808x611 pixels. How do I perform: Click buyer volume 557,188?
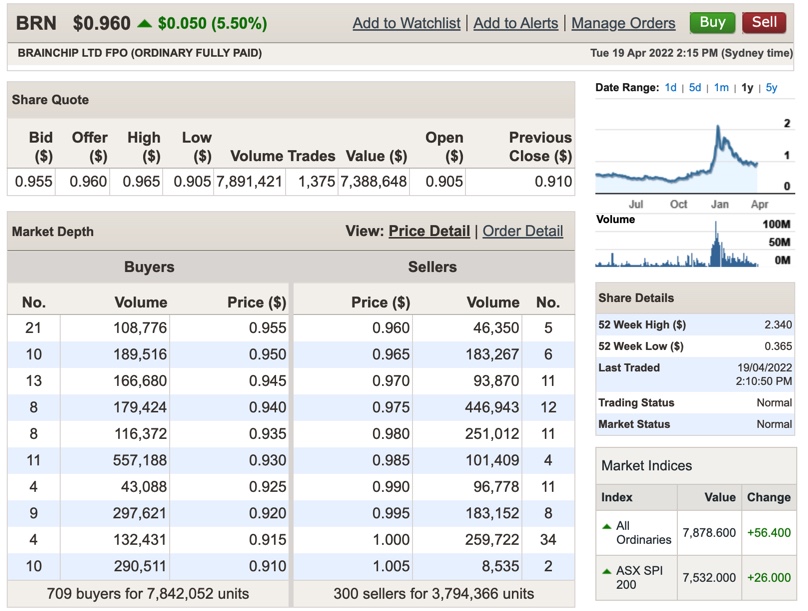[140, 460]
